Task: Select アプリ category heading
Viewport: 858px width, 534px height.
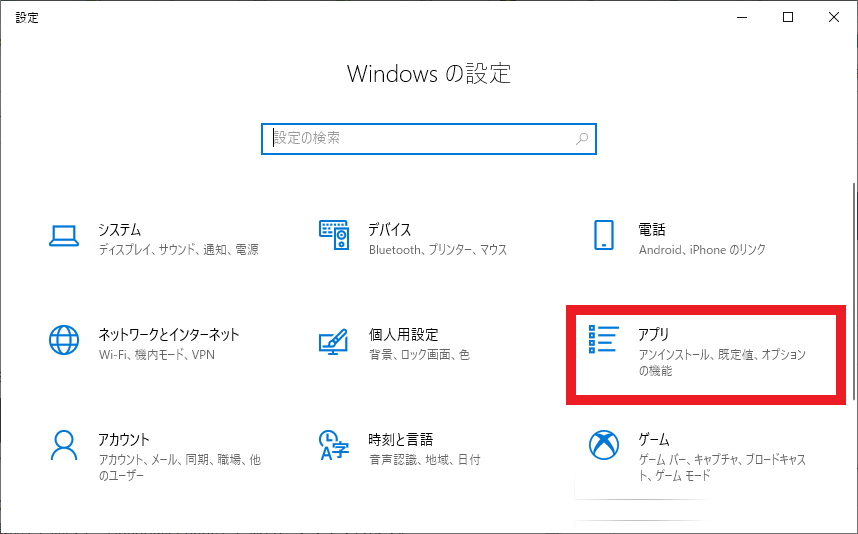Action: [x=654, y=334]
